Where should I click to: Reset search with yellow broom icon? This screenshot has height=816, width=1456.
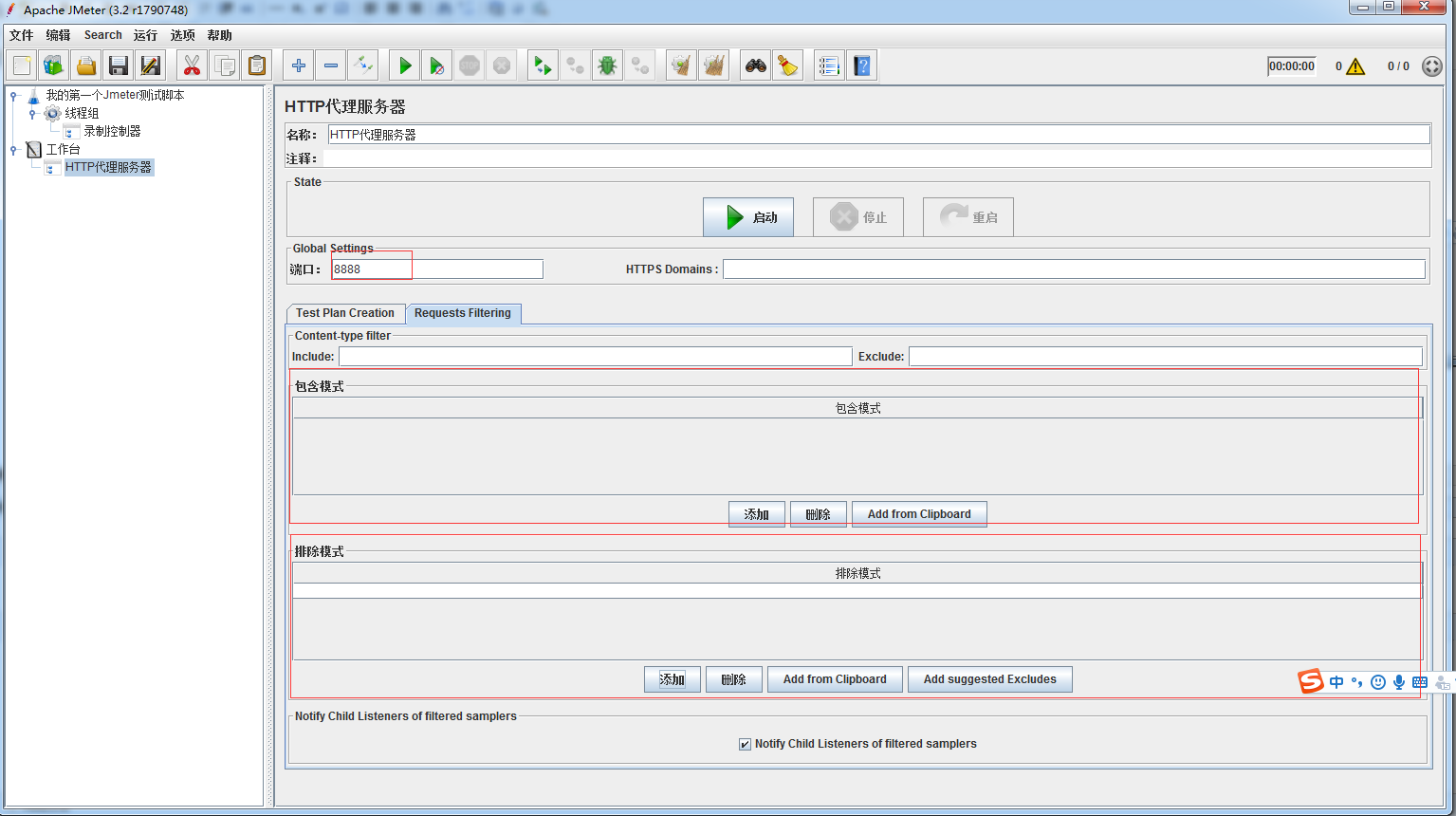coord(787,65)
